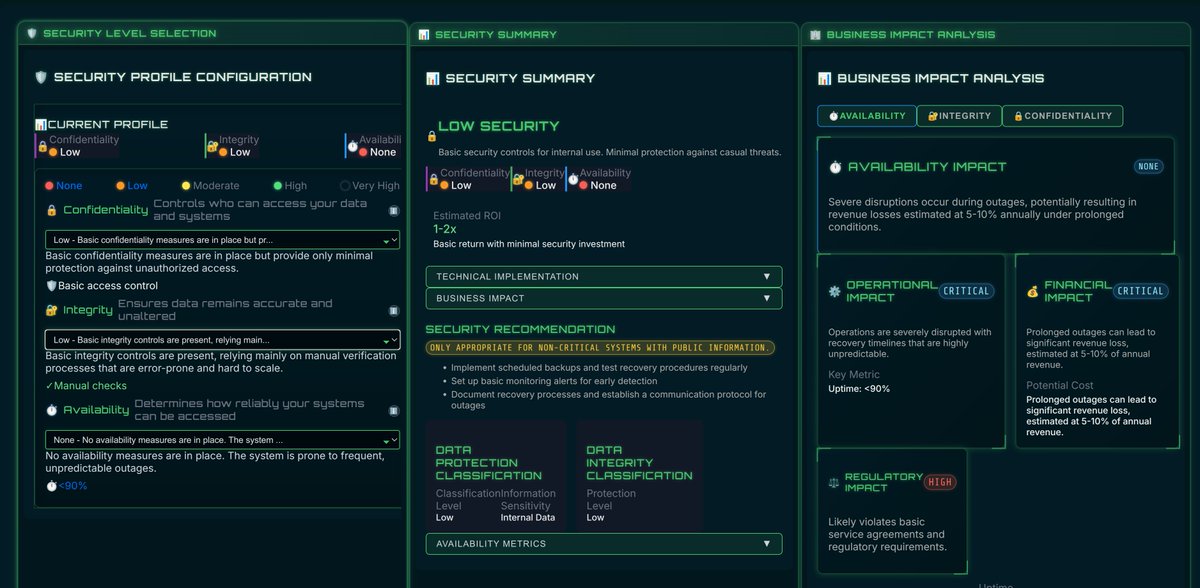Click the CRITICAL badge on Financial Impact
1200x588 pixels.
pos(1140,291)
